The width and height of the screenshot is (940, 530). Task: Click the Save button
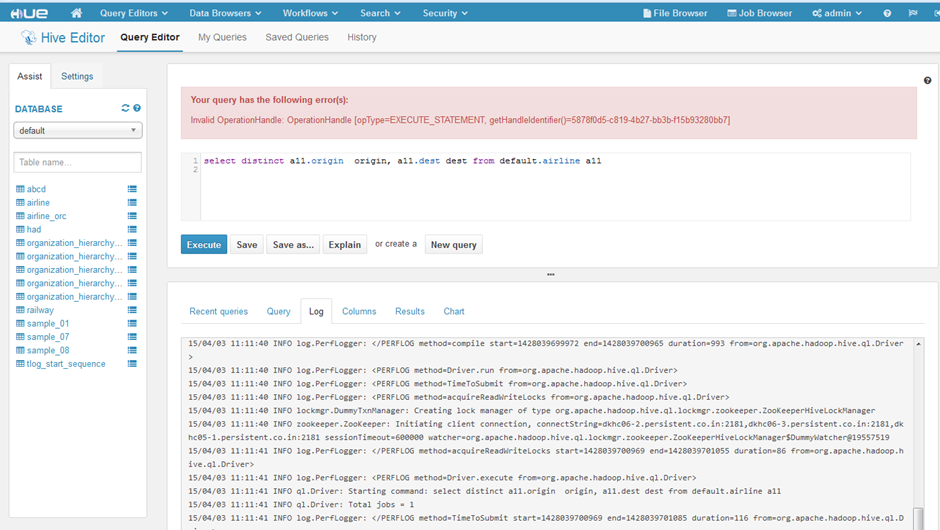point(246,245)
